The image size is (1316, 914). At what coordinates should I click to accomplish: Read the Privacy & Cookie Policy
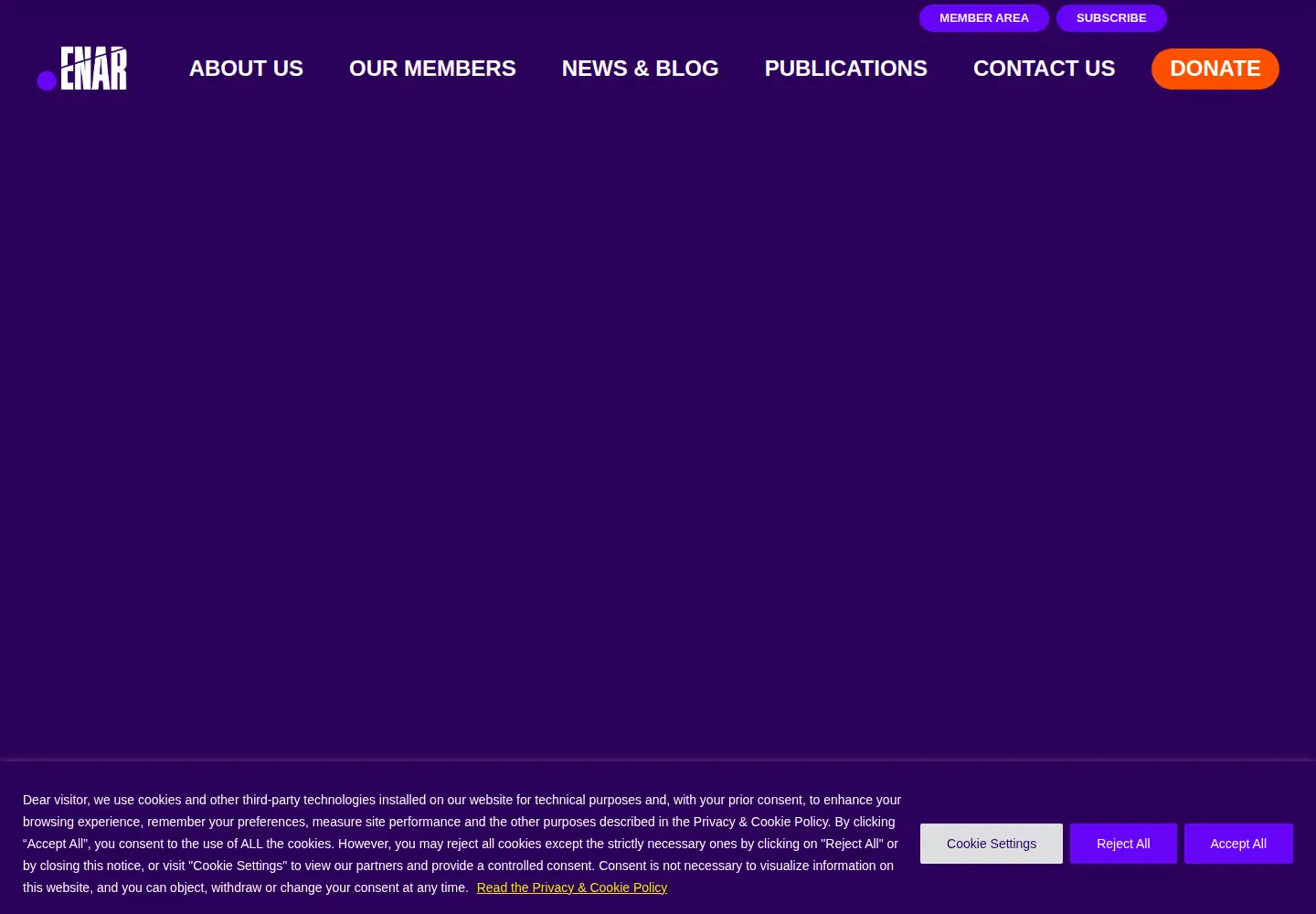coord(572,887)
